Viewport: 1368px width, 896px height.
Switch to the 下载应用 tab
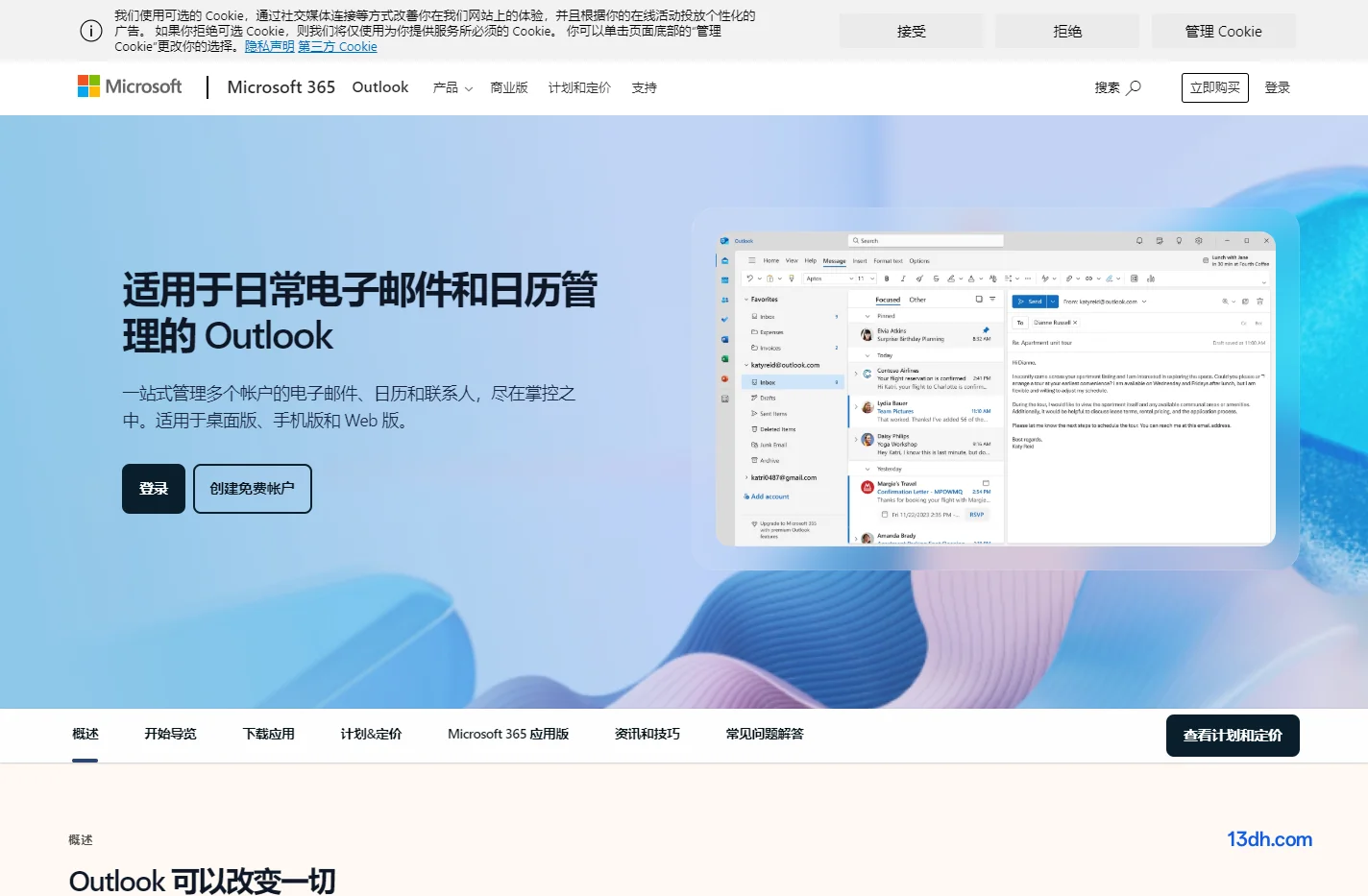click(269, 734)
